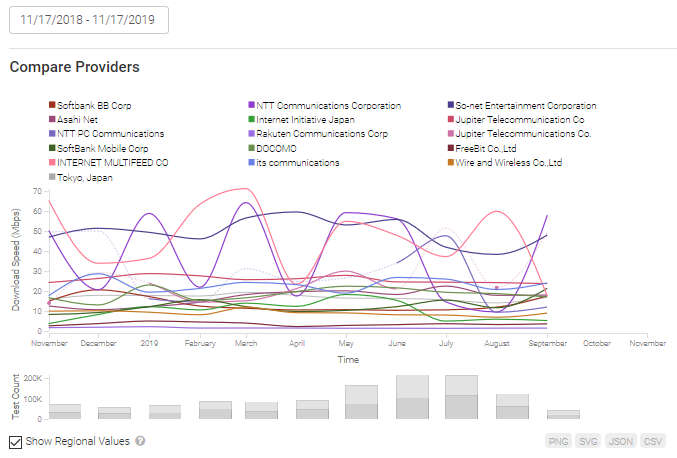Click Rakuten Communications Corp legend label
The image size is (677, 458).
click(322, 134)
